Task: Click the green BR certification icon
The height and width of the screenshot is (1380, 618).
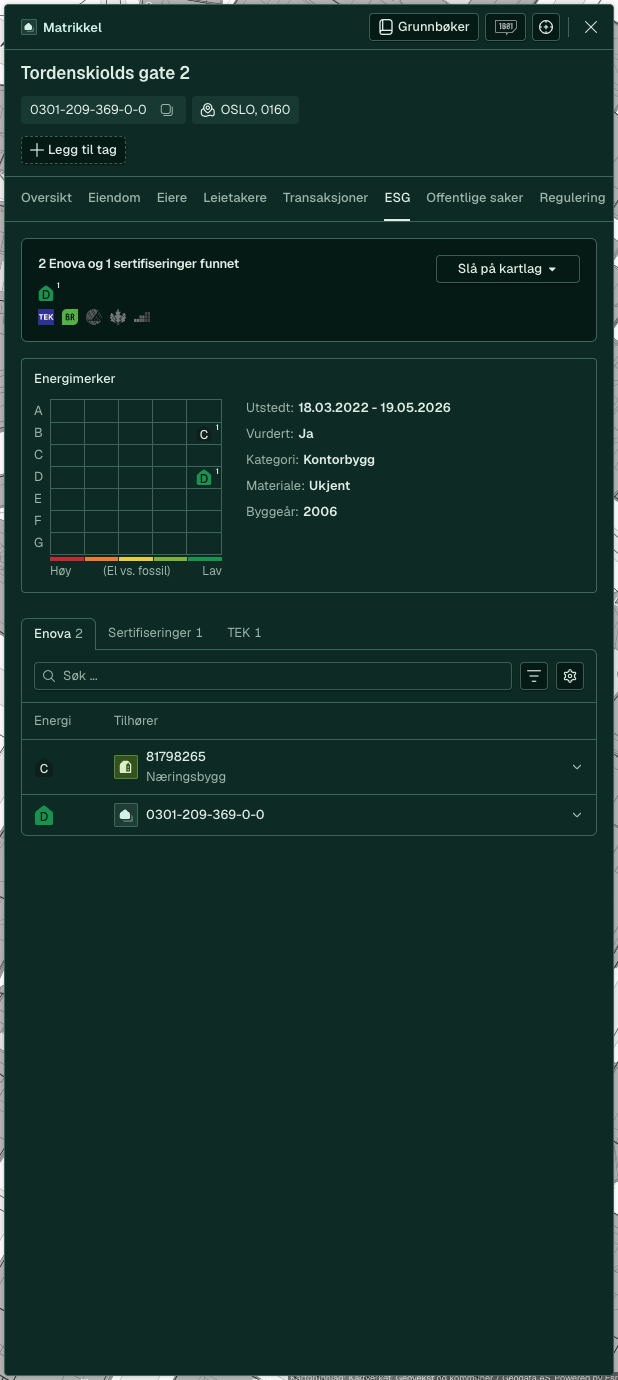Action: pos(70,317)
